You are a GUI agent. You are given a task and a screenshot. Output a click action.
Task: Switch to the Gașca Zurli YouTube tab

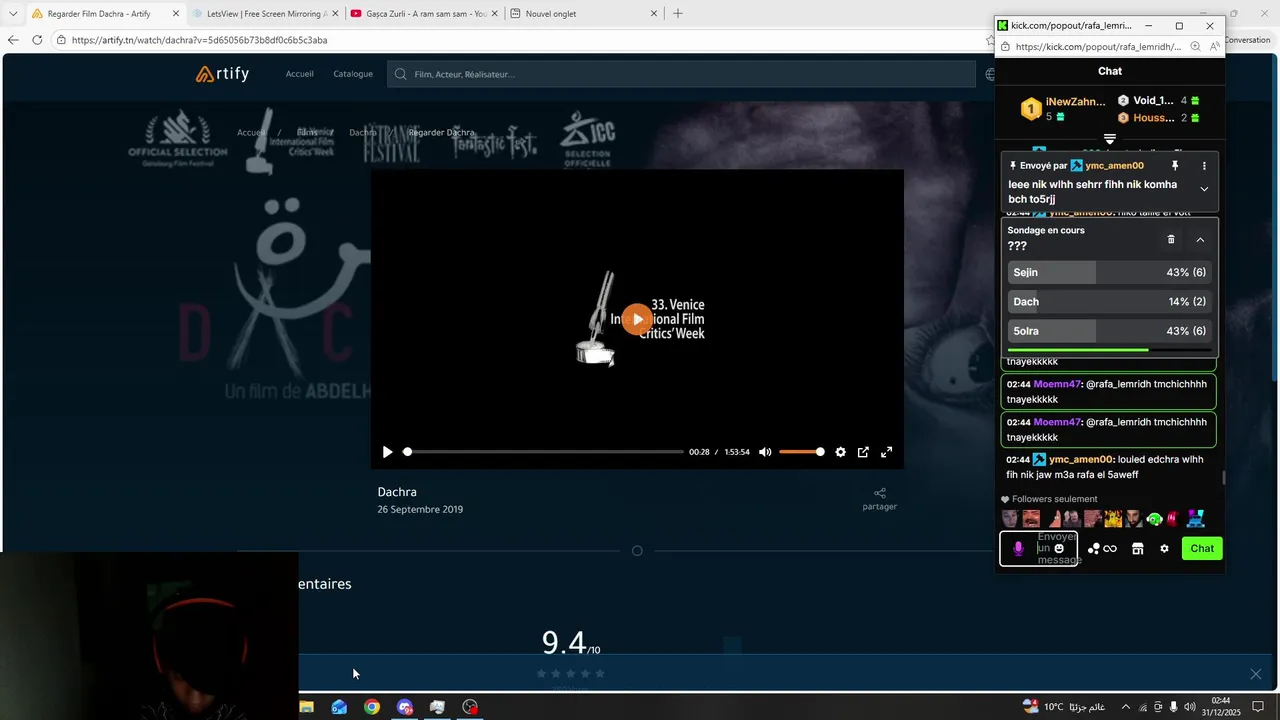[424, 14]
